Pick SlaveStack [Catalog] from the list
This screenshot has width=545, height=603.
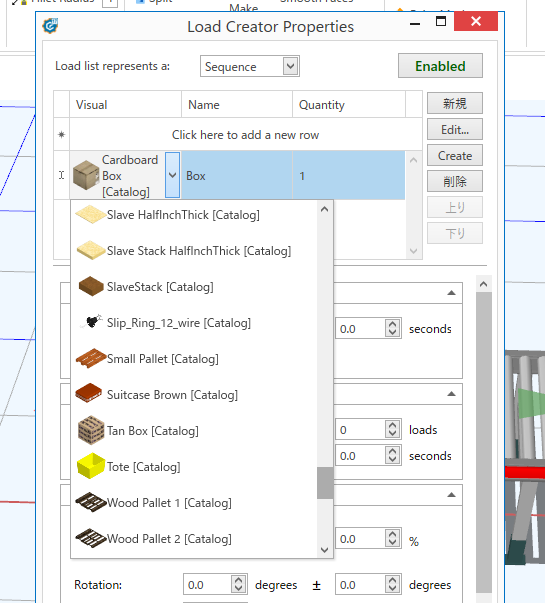click(195, 287)
